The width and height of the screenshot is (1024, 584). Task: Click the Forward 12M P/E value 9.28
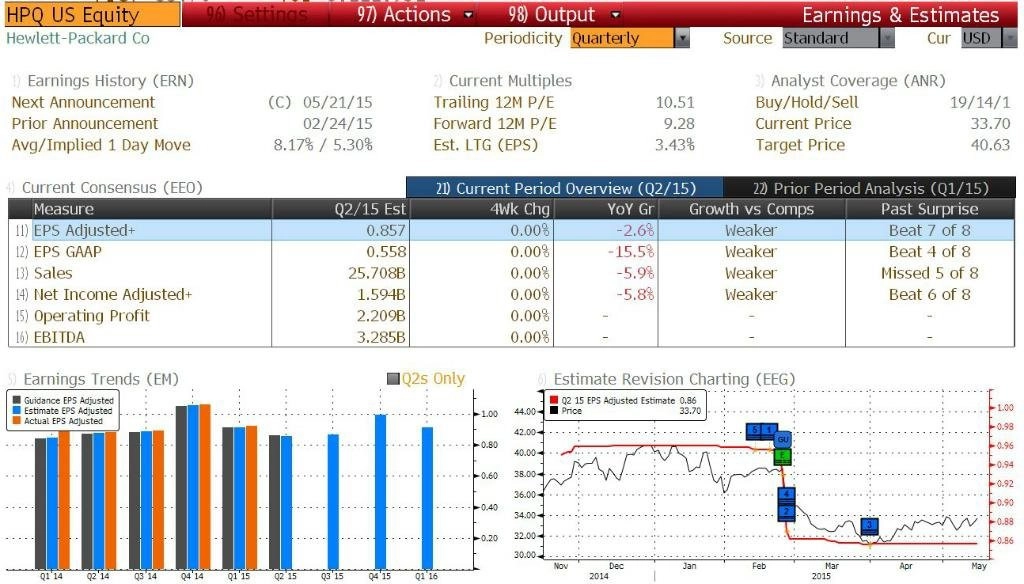679,124
